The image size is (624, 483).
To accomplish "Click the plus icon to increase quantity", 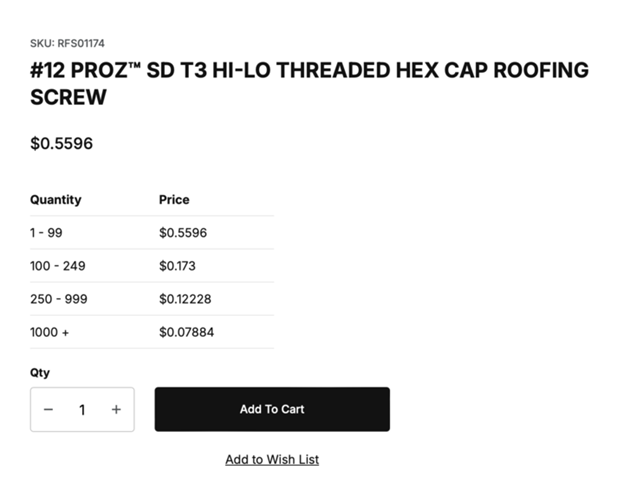I will pos(116,409).
